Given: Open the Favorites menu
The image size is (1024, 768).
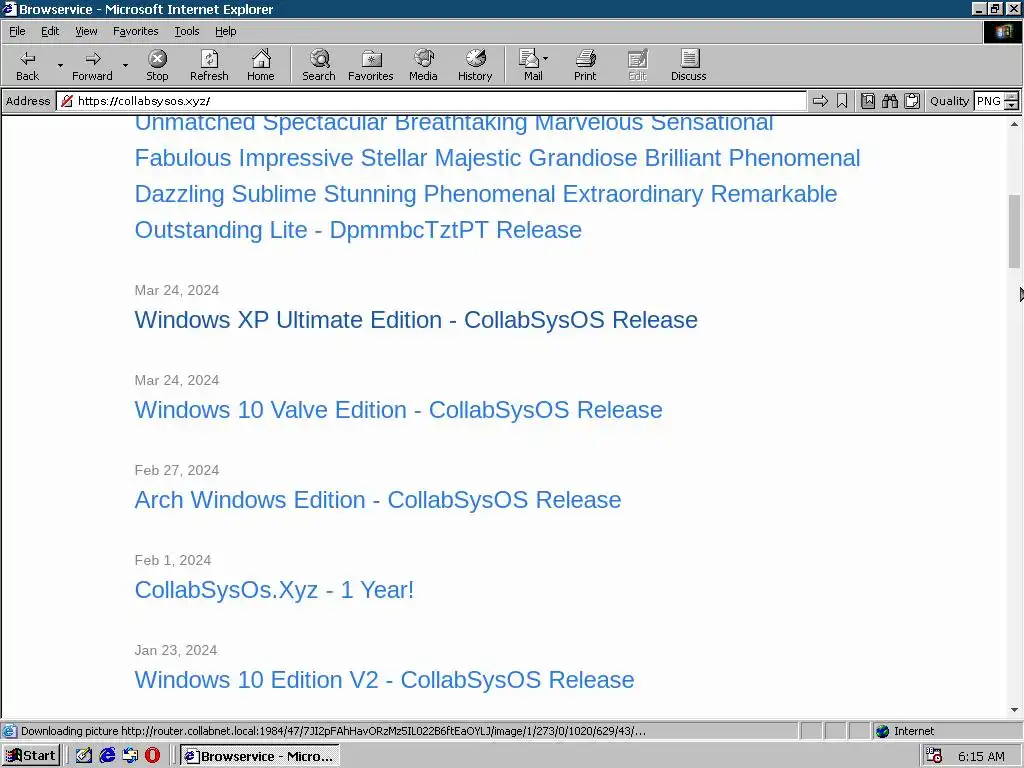Looking at the screenshot, I should [135, 31].
